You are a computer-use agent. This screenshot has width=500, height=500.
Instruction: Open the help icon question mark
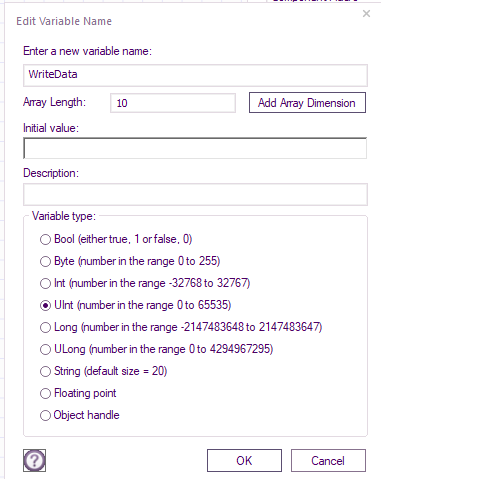tap(34, 460)
